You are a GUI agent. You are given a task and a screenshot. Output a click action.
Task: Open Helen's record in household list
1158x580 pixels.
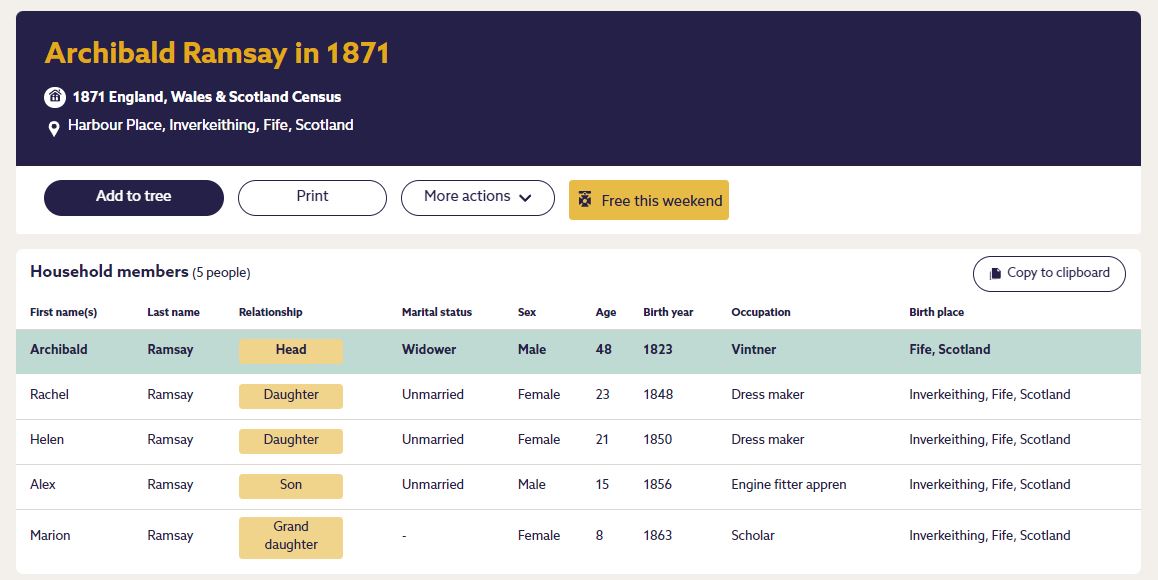47,440
